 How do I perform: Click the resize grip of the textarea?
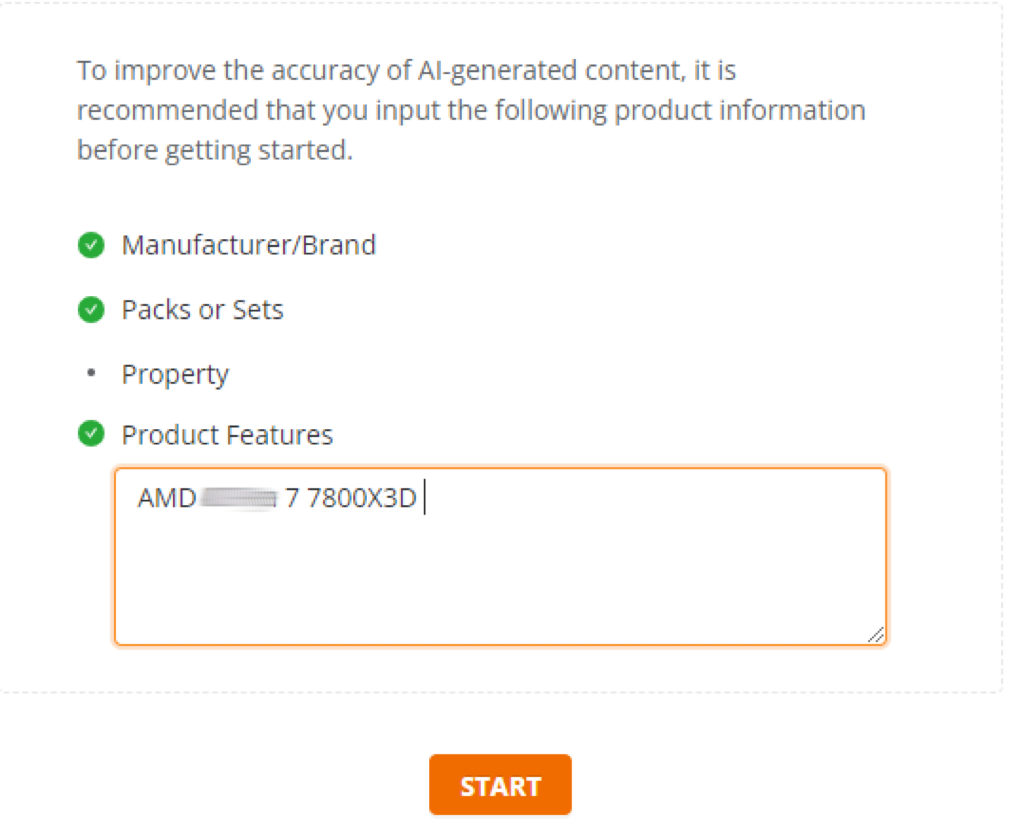[876, 635]
